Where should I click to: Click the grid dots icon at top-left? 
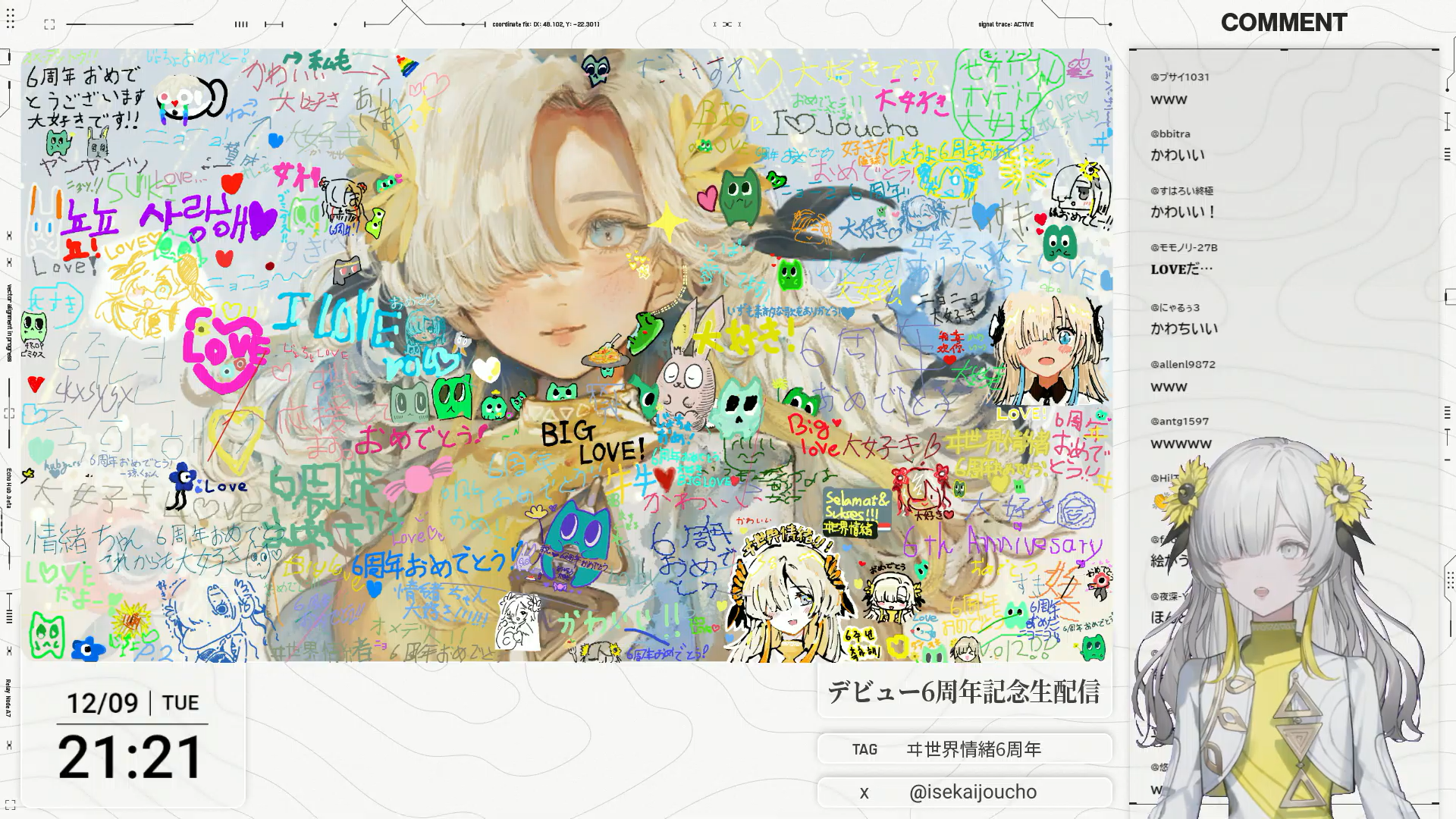[11, 19]
